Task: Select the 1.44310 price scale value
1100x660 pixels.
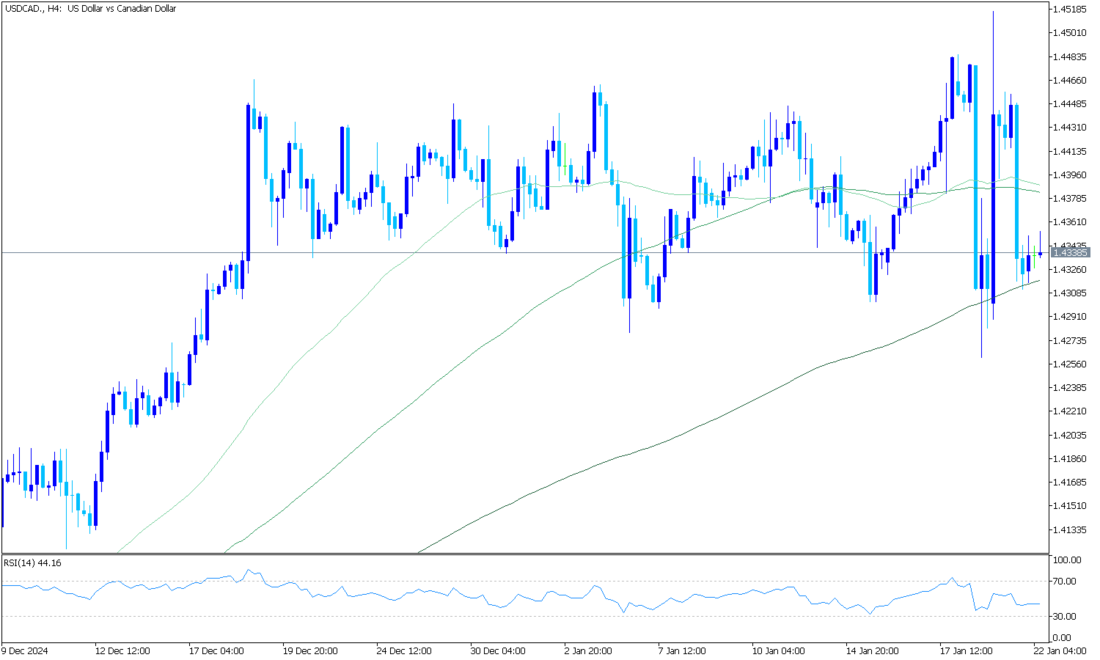Action: tap(1070, 128)
